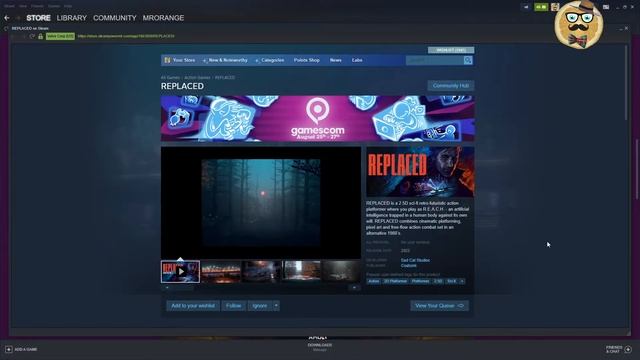Open the View menu
This screenshot has height=360, width=640.
coord(23,6)
